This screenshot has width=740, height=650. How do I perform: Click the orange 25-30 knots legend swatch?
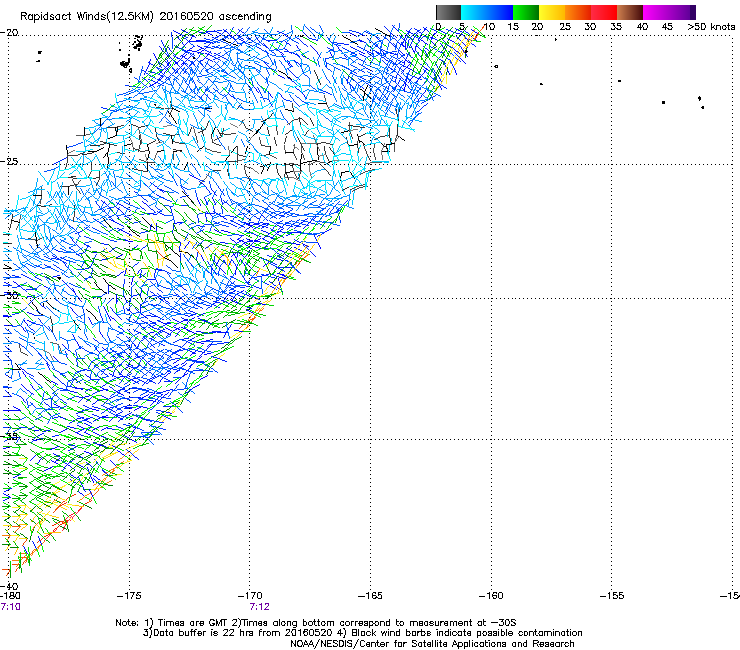[x=578, y=12]
